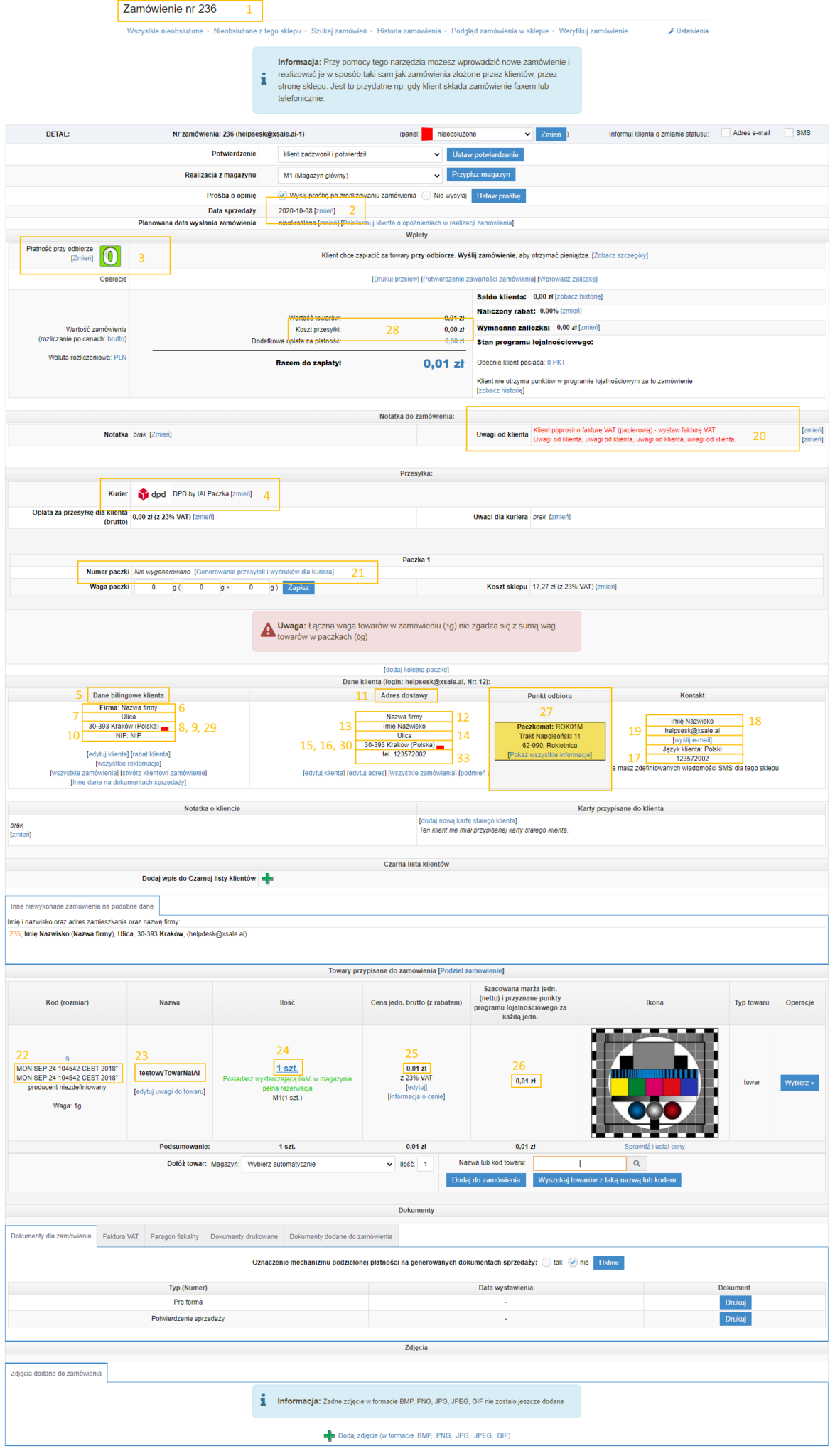The width and height of the screenshot is (840, 1456).
Task: Enable the Adres e-mail notification checkbox
Action: (x=726, y=133)
